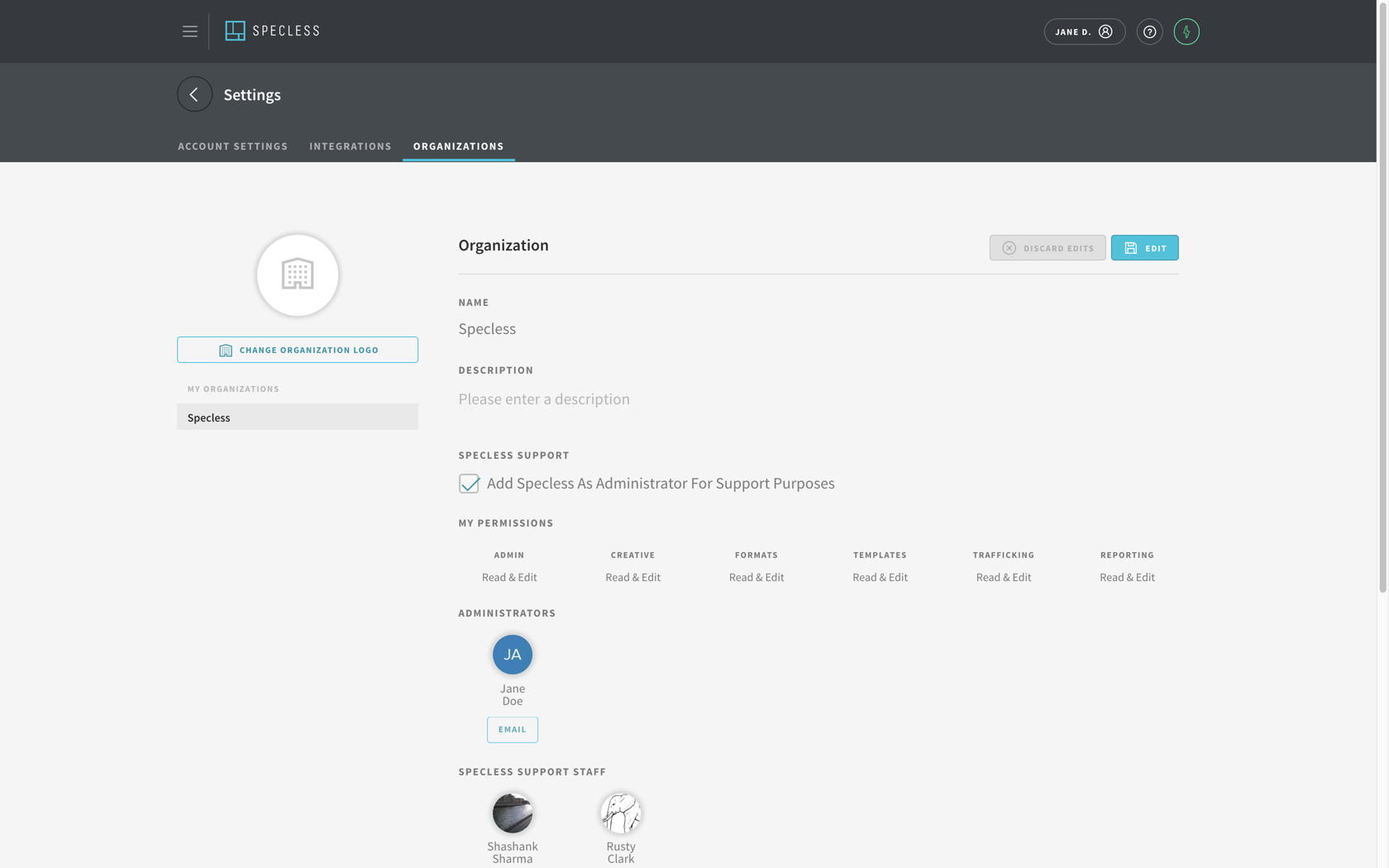The image size is (1389, 868).
Task: Click the Settings page title
Action: point(252,94)
